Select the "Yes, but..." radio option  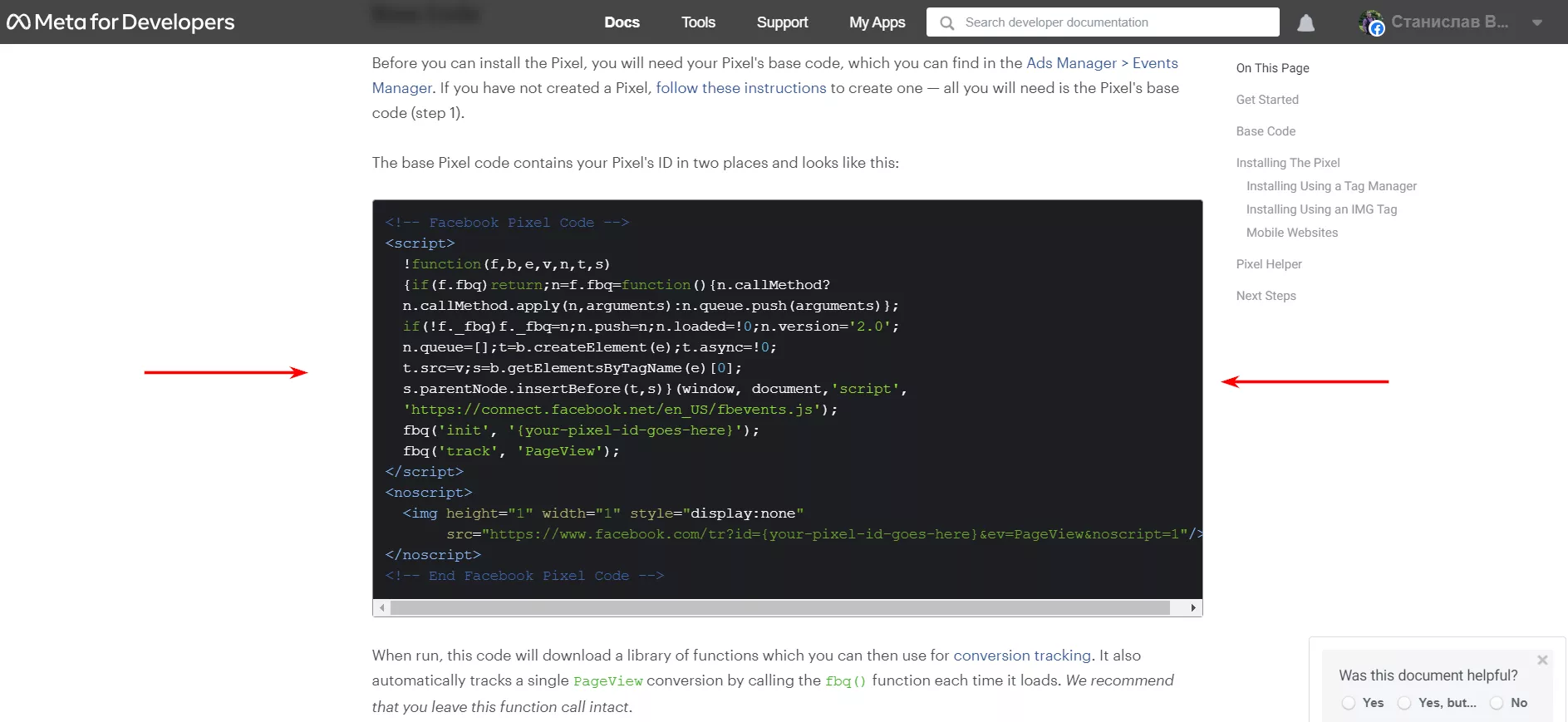(x=1404, y=703)
